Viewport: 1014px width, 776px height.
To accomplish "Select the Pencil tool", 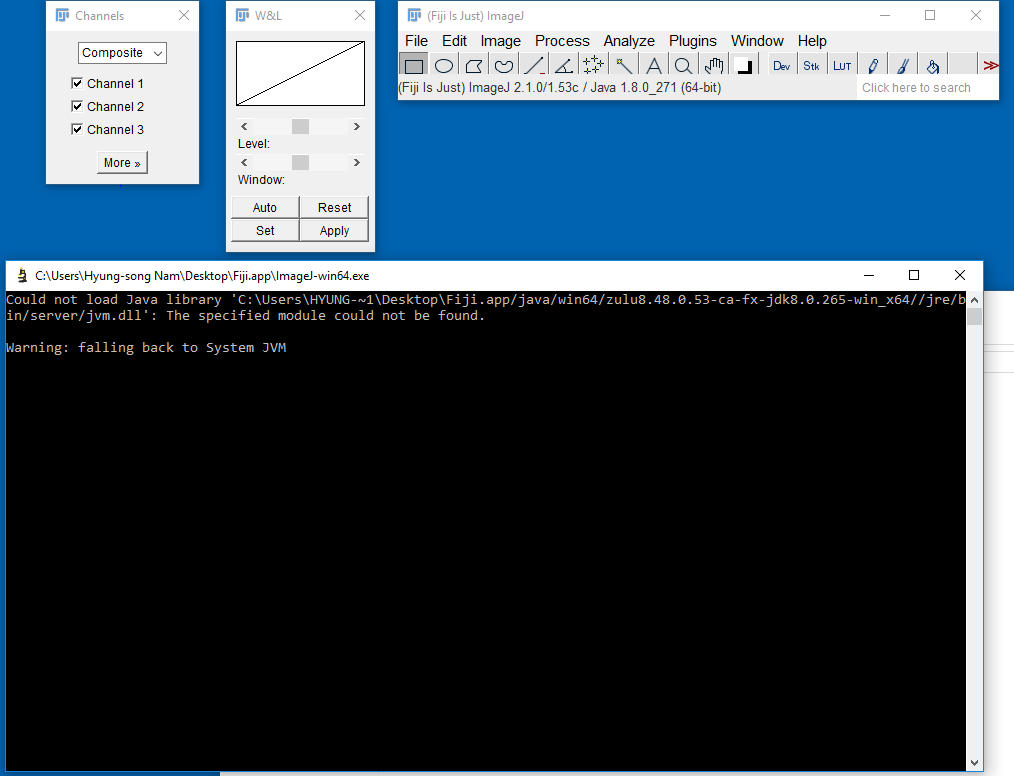I will pos(873,65).
